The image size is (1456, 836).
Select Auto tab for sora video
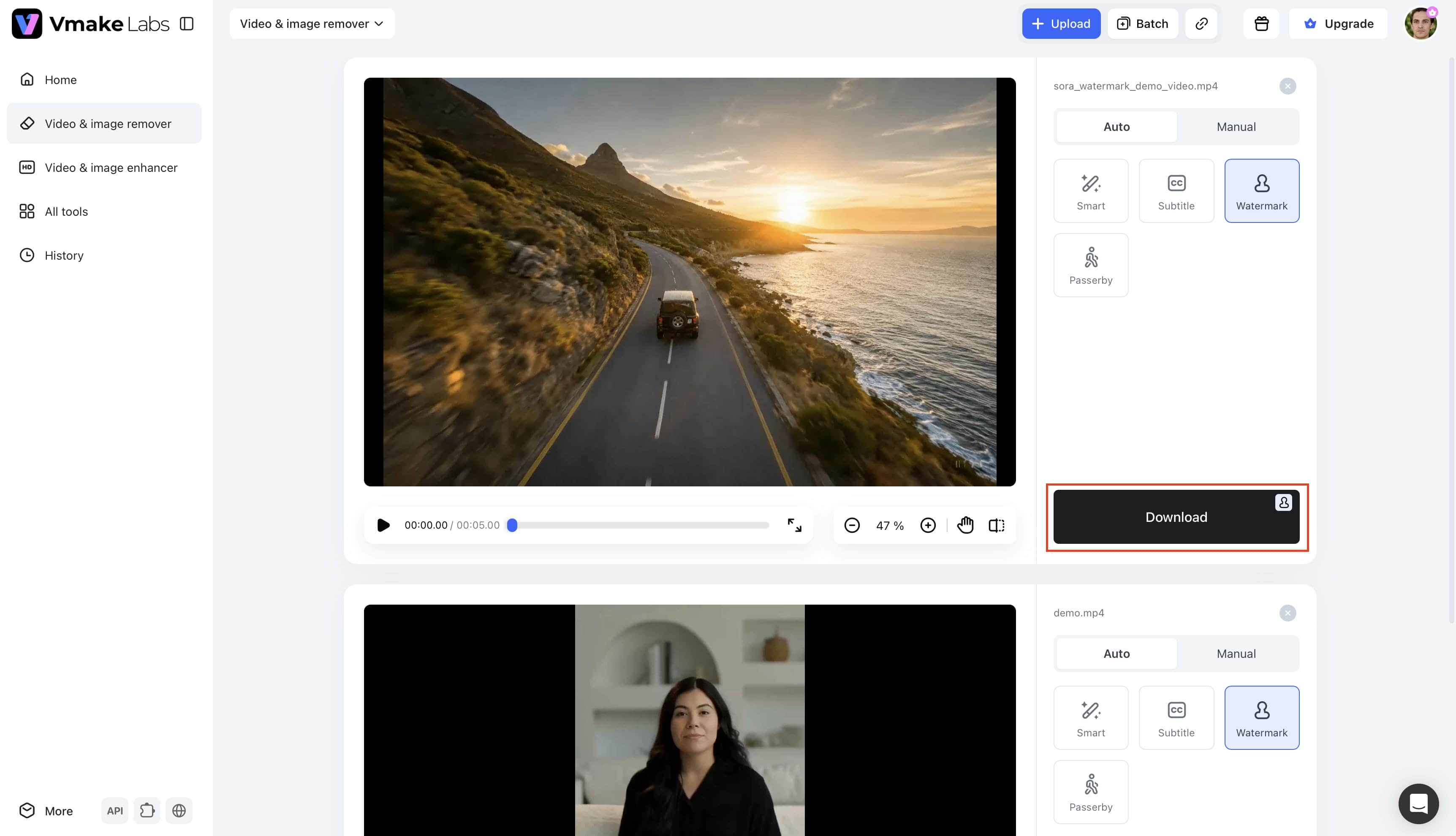click(1116, 127)
